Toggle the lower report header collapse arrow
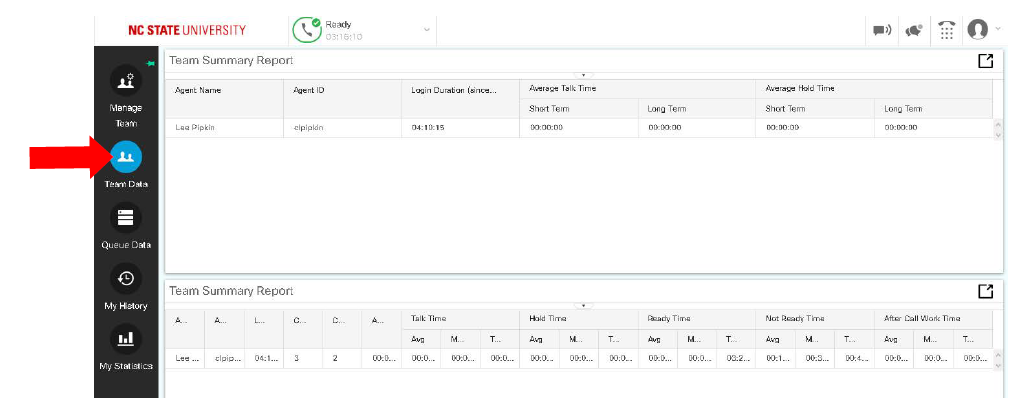The height and width of the screenshot is (405, 1026). coord(584,305)
